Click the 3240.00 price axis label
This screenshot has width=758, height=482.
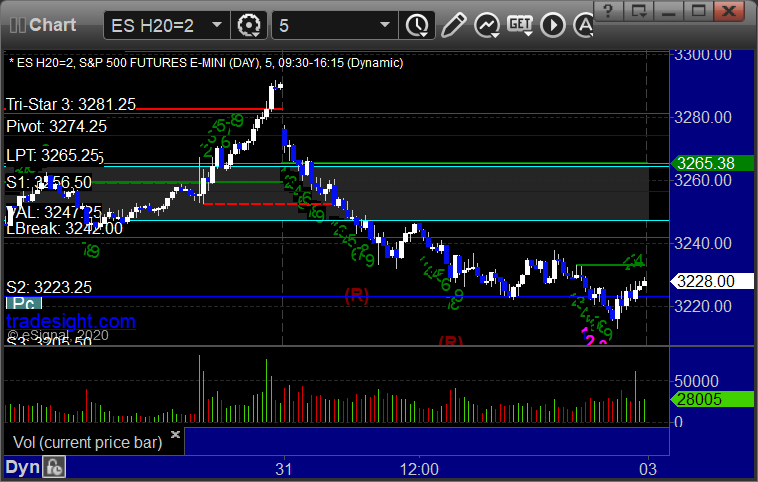pyautogui.click(x=703, y=243)
